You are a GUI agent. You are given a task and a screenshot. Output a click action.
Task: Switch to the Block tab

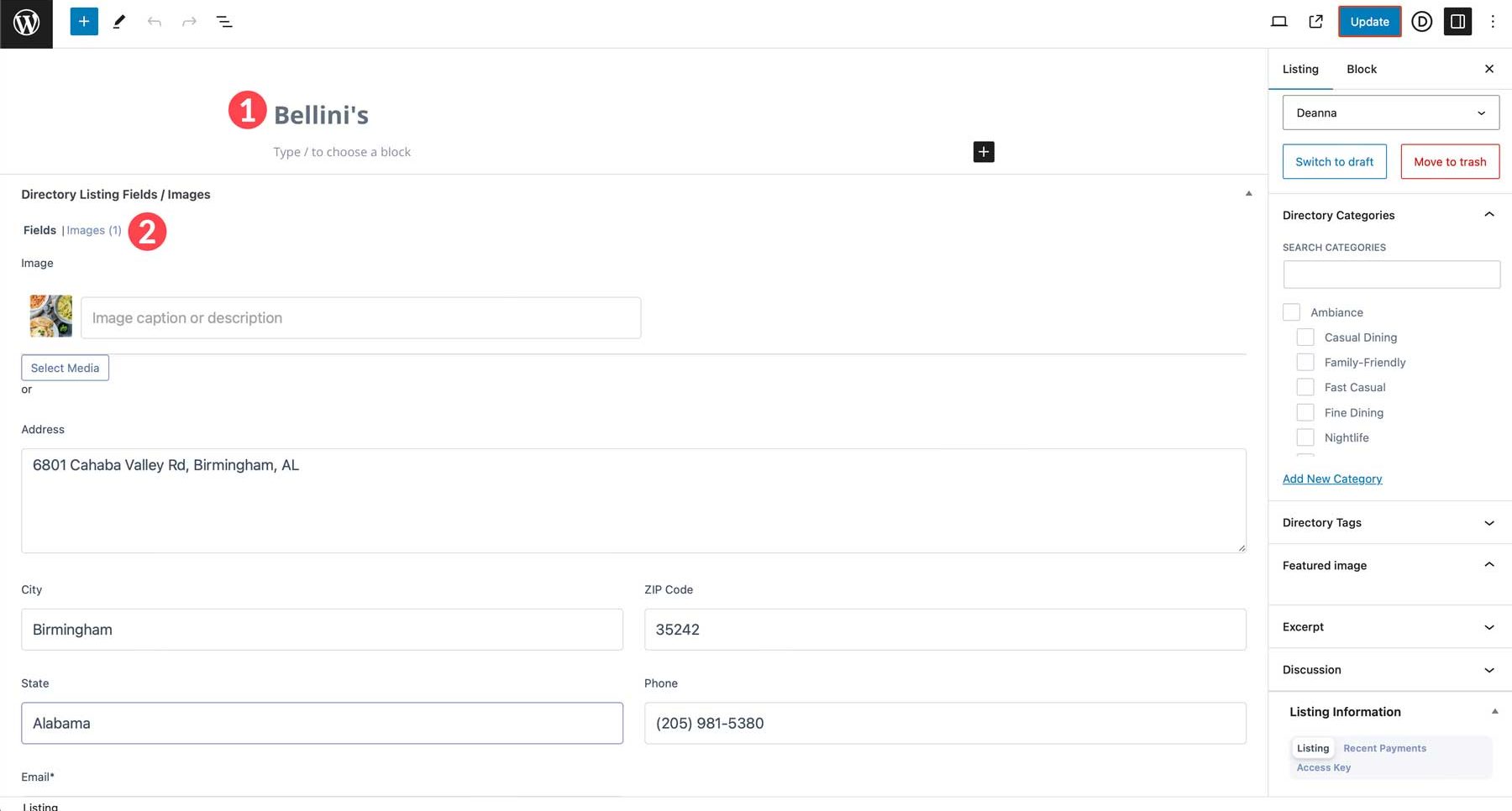pyautogui.click(x=1361, y=69)
